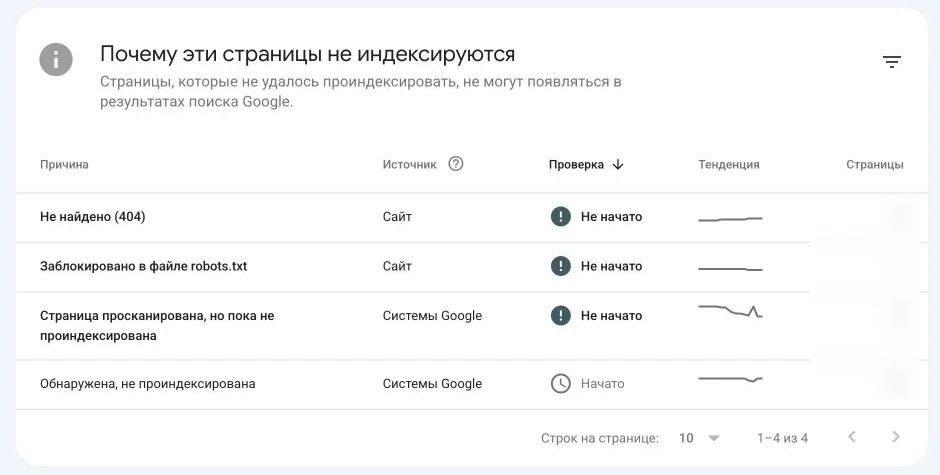
Task: Open the Не найдено (404) row
Action: click(472, 217)
